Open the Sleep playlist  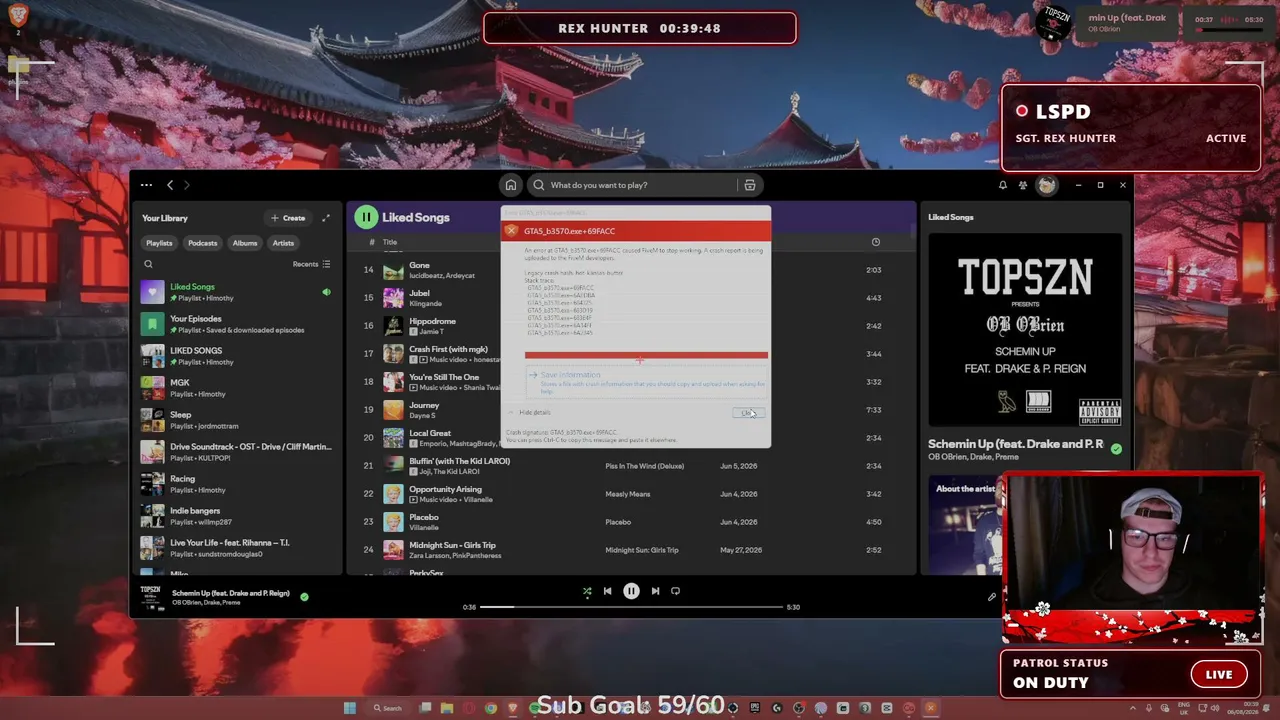[238, 420]
